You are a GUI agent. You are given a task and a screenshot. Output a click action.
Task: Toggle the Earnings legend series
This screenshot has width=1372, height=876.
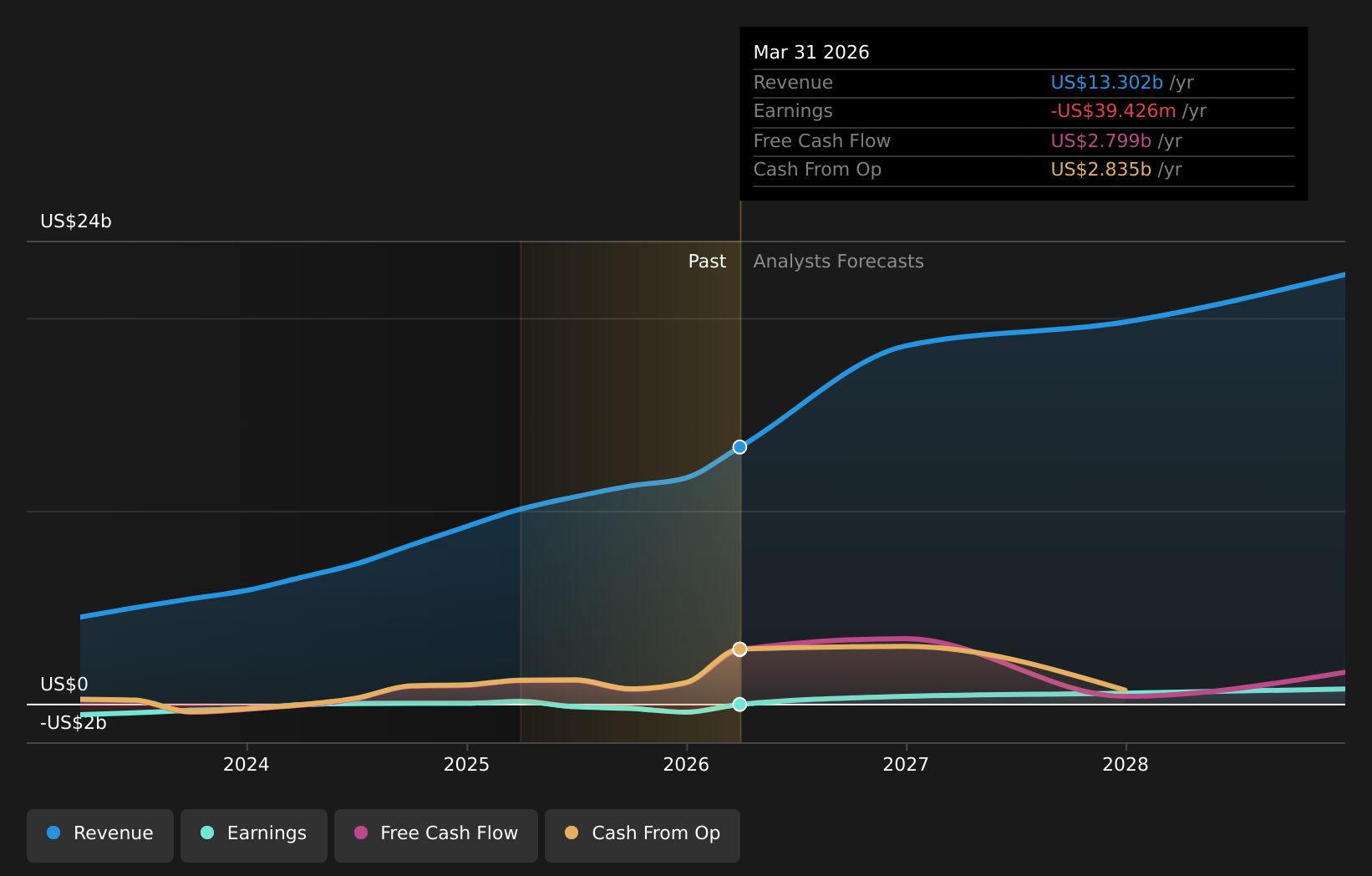coord(254,835)
